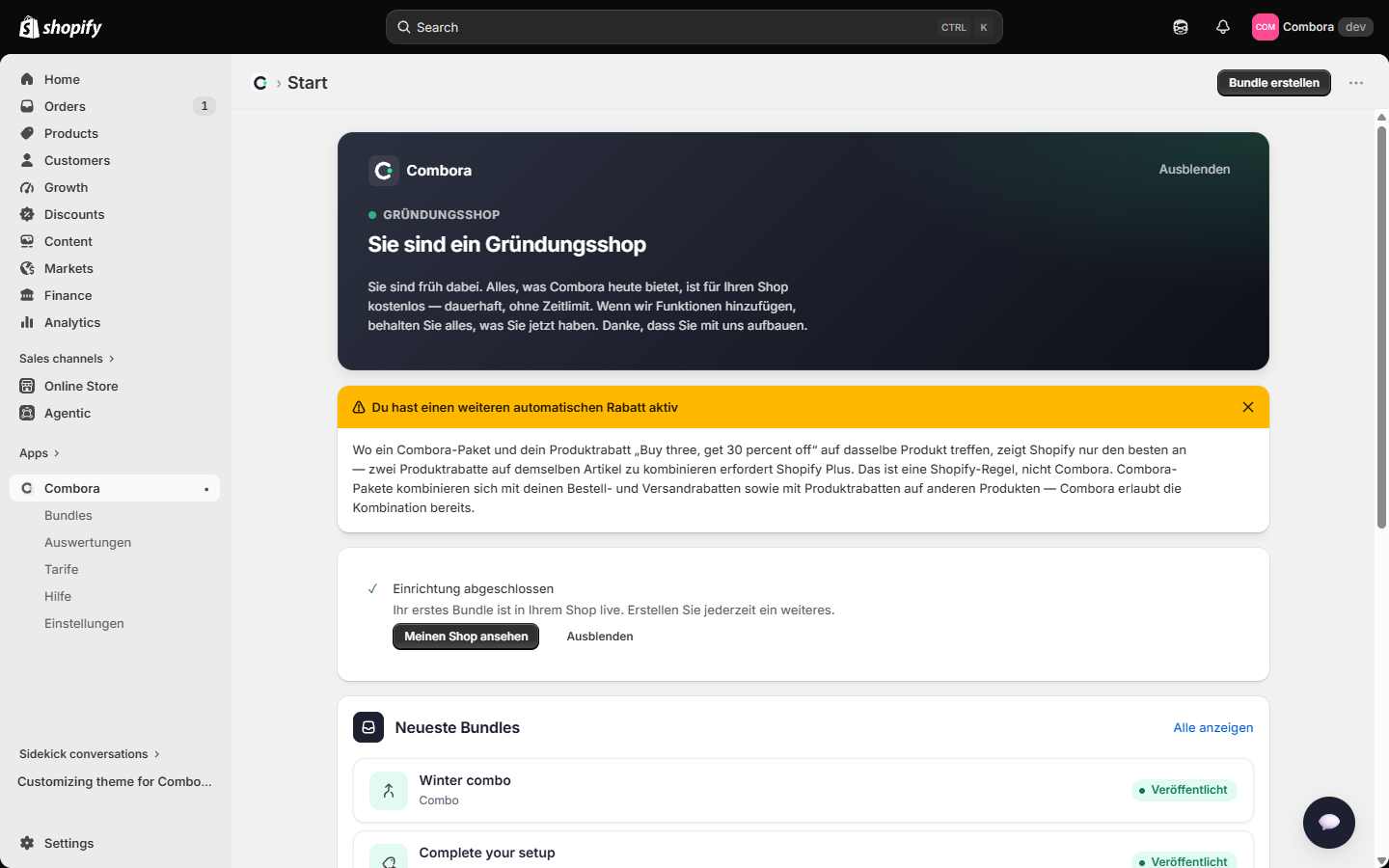This screenshot has width=1389, height=868.
Task: Click the Growth icon in sidebar
Action: click(27, 187)
